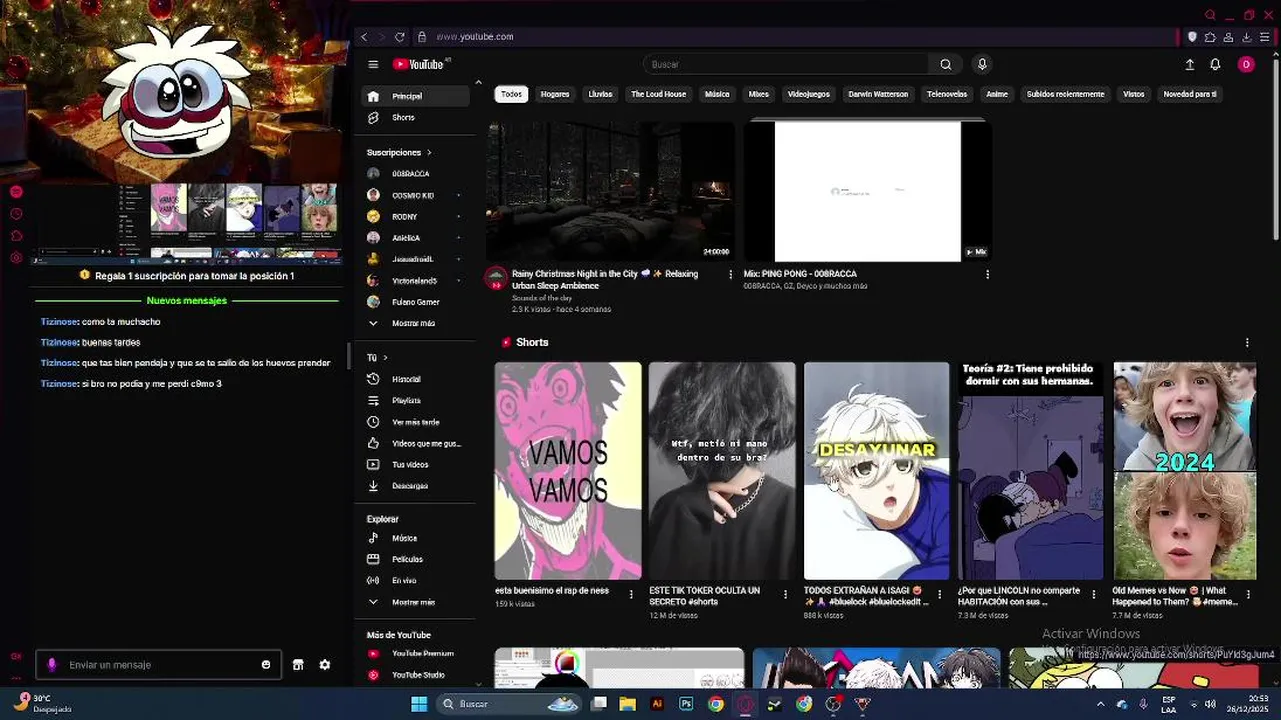1281x720 pixels.
Task: Select the Videojuegos filter chip
Action: [808, 94]
